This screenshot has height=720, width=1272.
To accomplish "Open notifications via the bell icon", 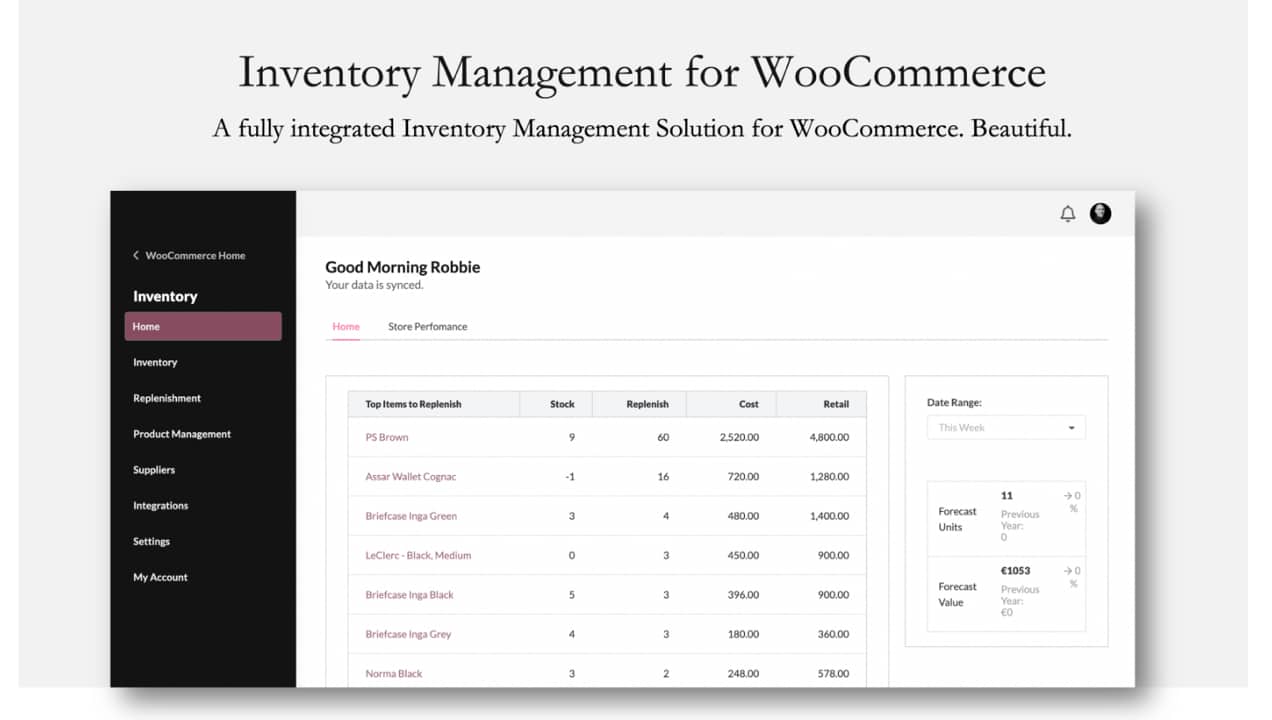I will (1067, 213).
